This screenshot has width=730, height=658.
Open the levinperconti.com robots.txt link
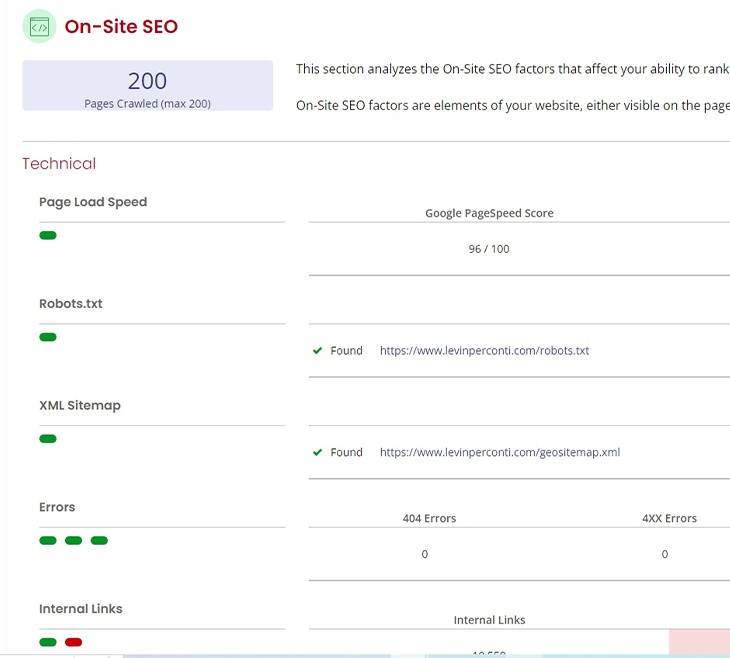click(x=484, y=351)
